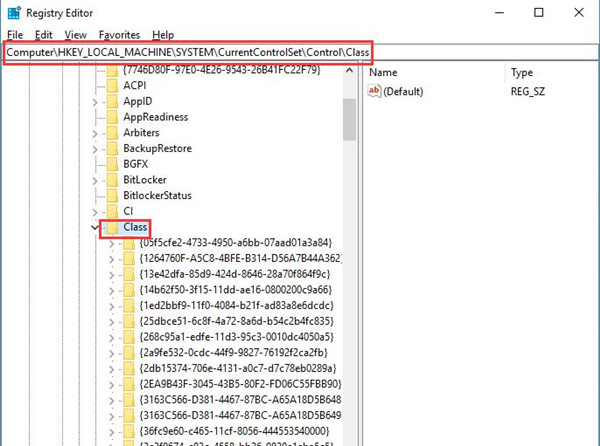The width and height of the screenshot is (600, 446).
Task: Open the Favorites menu
Action: 119,35
